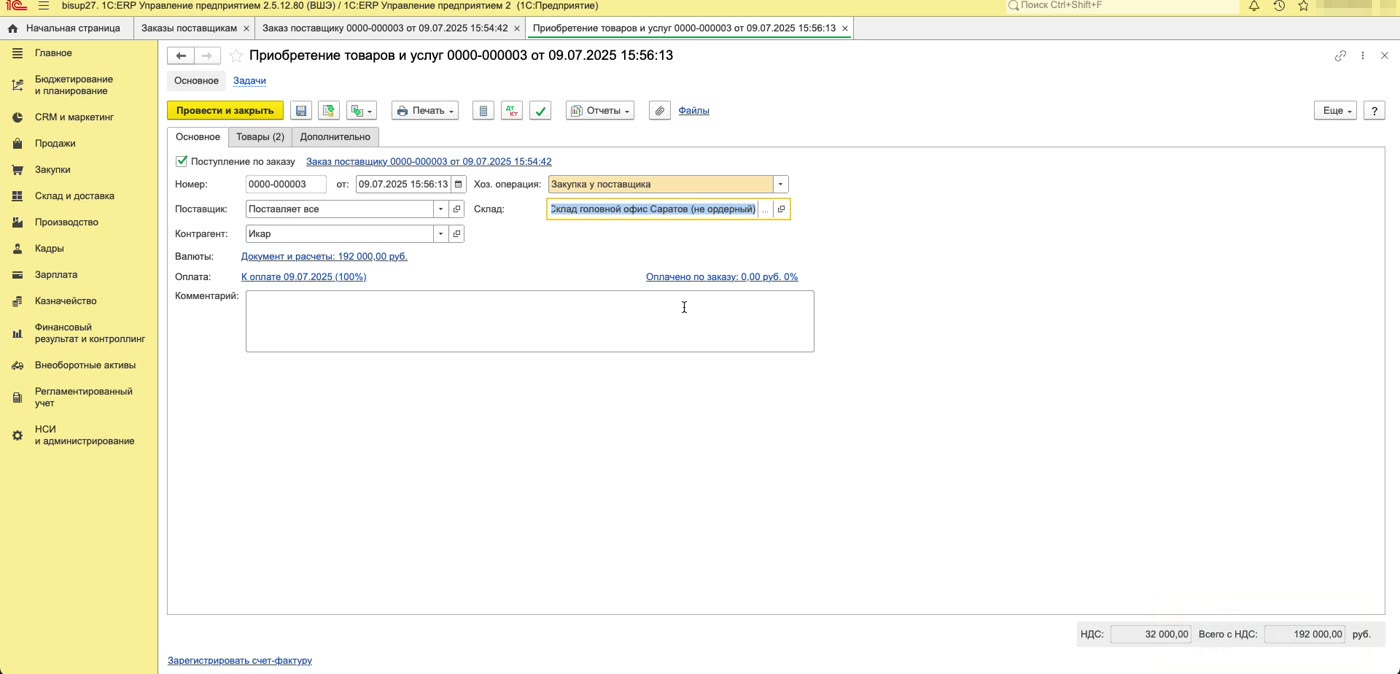The image size is (1400, 674).
Task: Click the post document icon next to save
Action: (328, 111)
